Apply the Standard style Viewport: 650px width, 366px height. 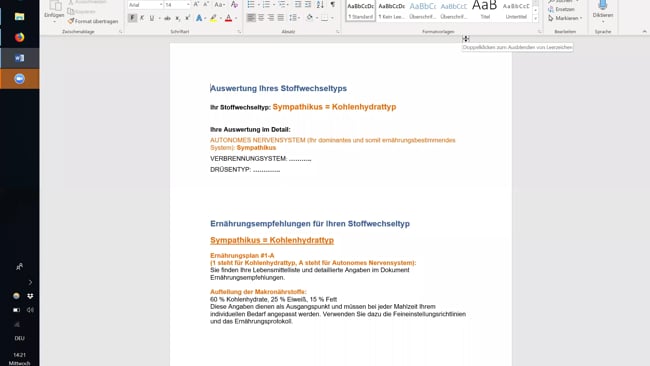(x=360, y=11)
